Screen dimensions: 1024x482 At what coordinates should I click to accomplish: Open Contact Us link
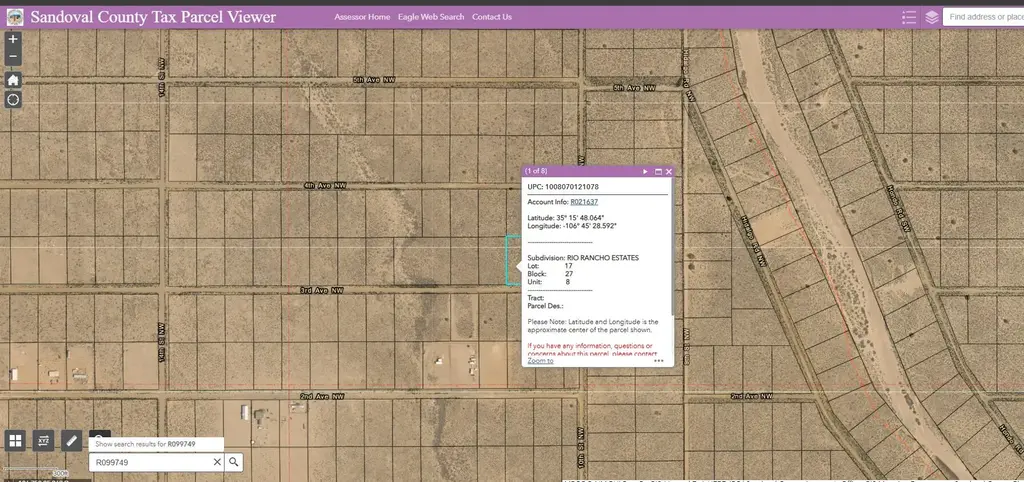tap(492, 17)
